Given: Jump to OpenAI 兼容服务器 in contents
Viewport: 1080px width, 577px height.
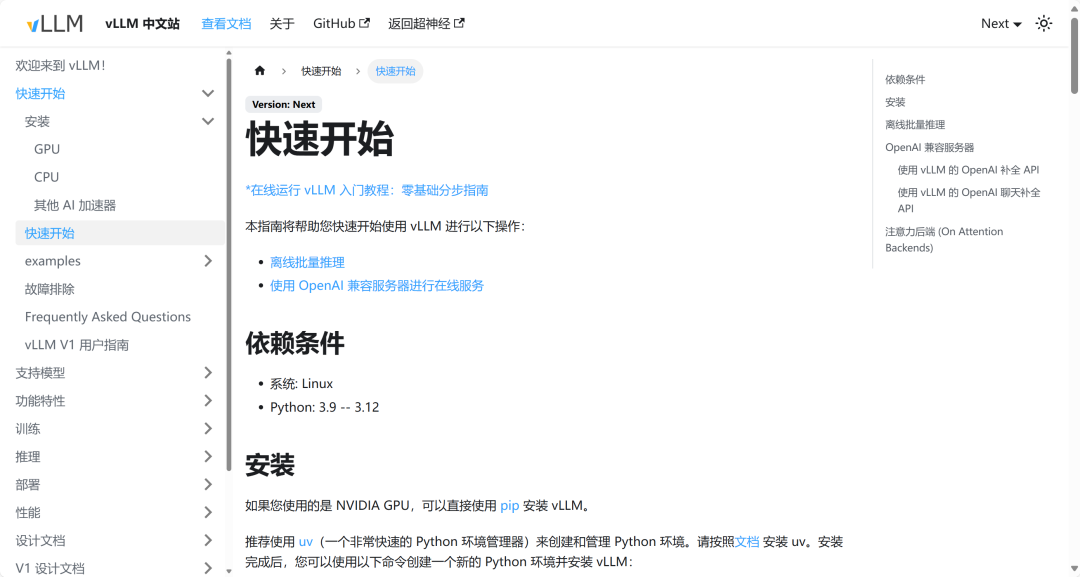Looking at the screenshot, I should coord(930,147).
